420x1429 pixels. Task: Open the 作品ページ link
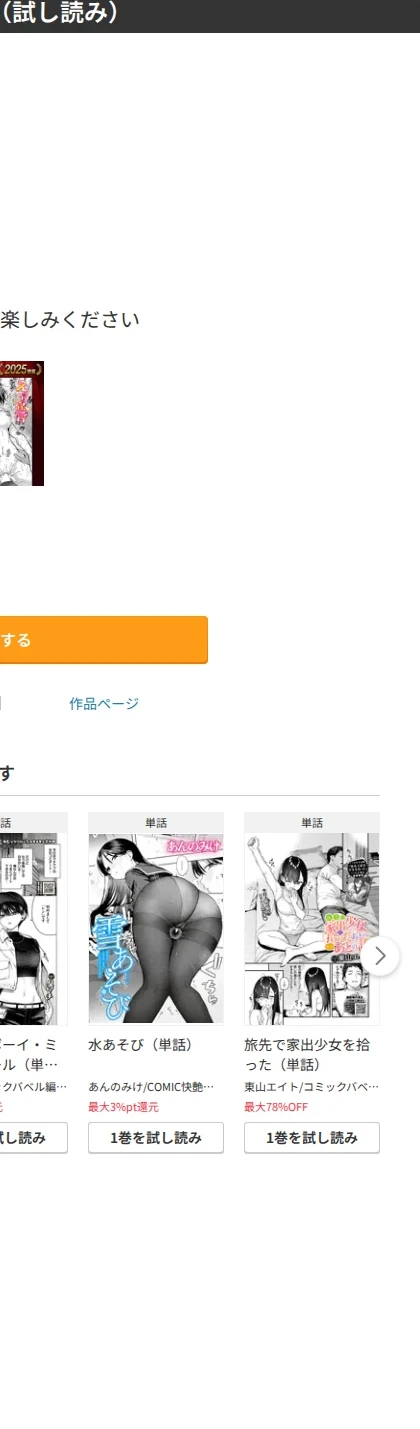coord(104,704)
